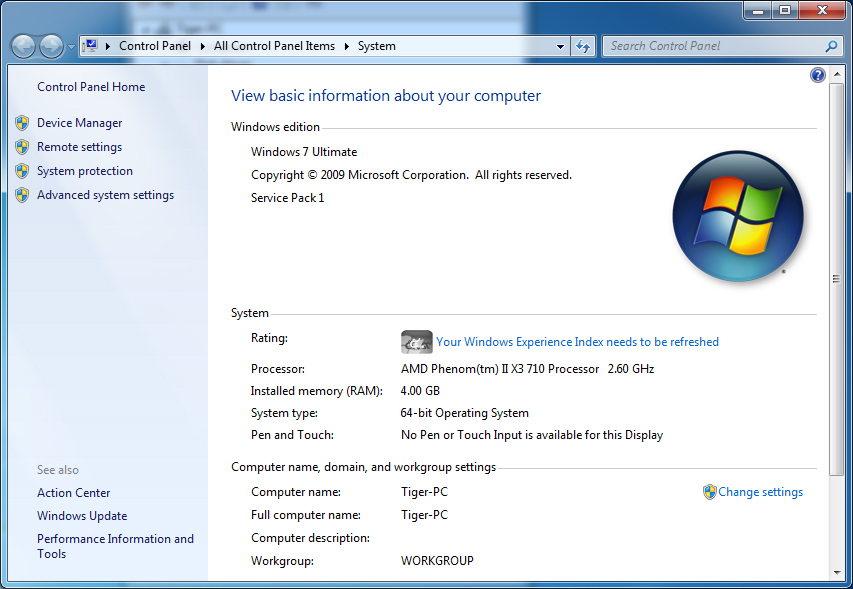
Task: Open Your Windows Experience Index needs to be refreshed link
Action: pos(577,342)
